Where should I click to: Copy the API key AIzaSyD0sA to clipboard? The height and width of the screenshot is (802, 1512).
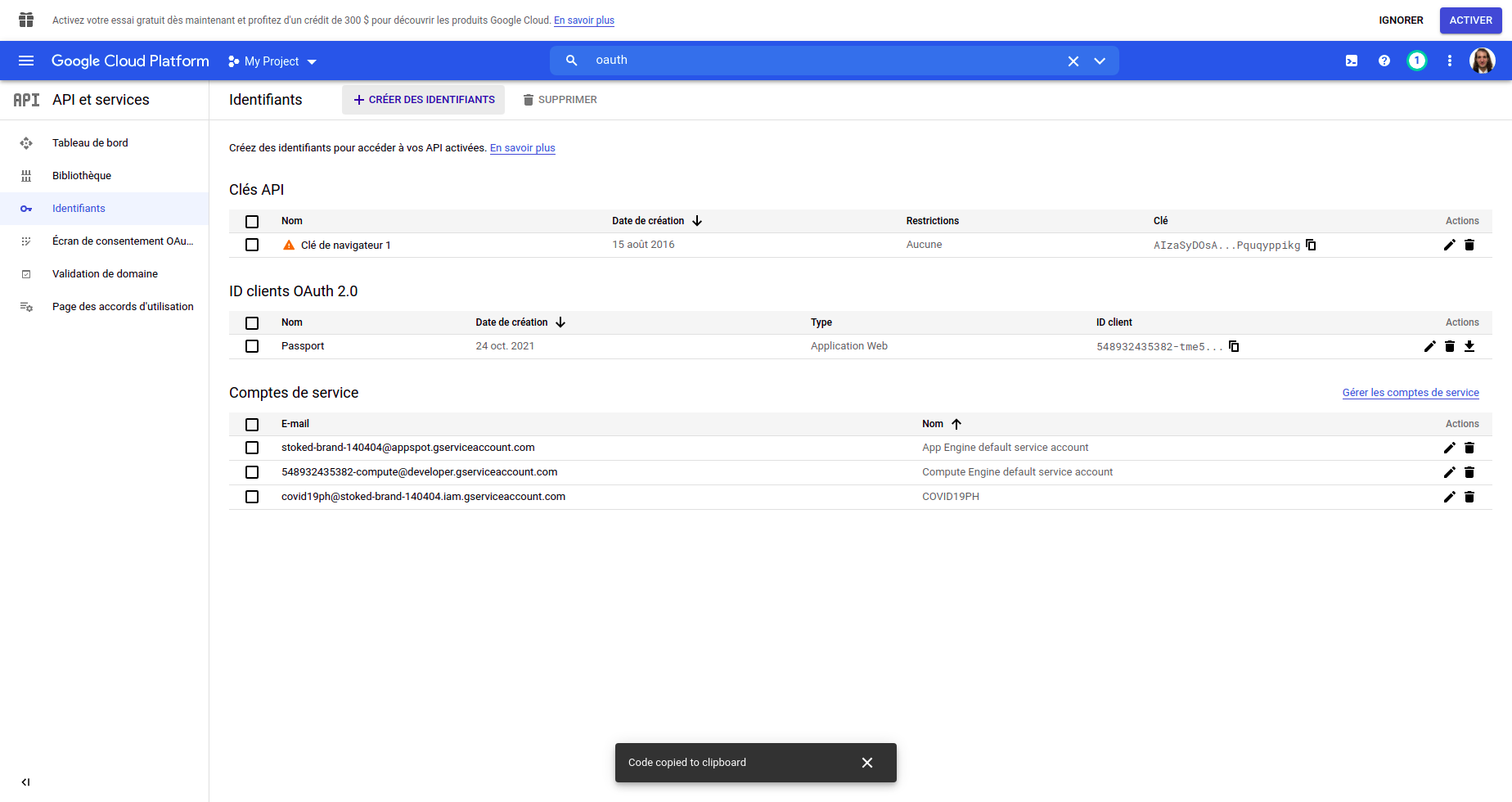point(1311,245)
